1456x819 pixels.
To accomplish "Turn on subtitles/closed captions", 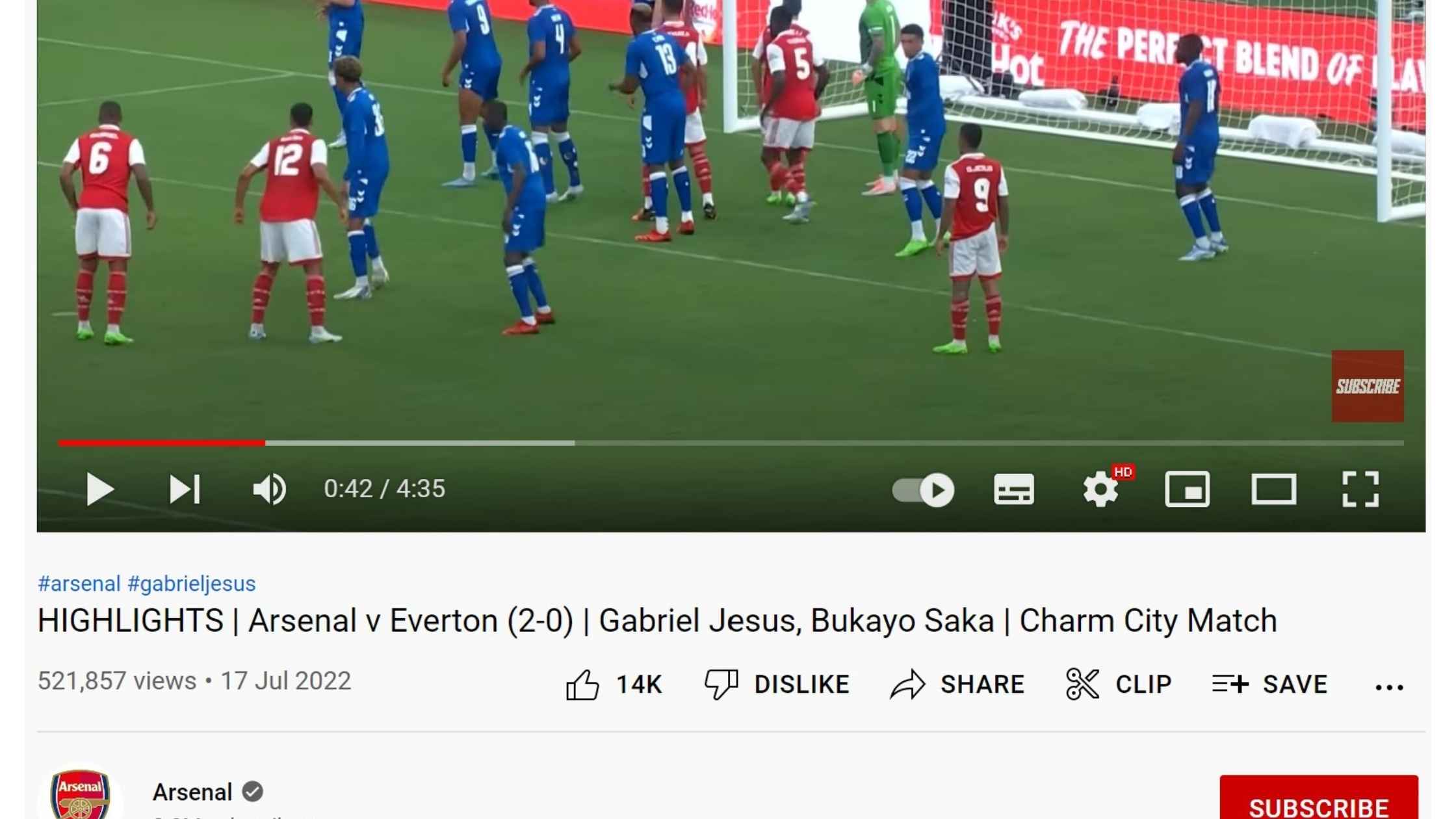I will click(x=1013, y=489).
